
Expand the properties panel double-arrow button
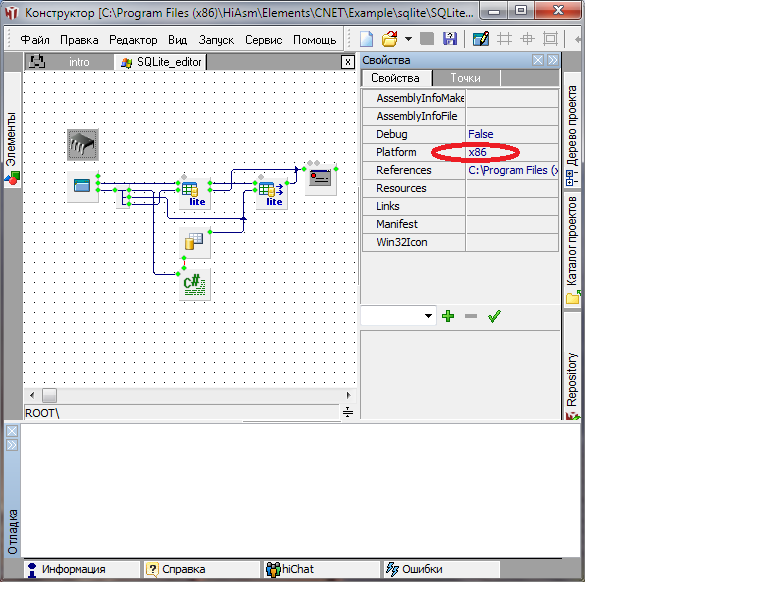552,61
